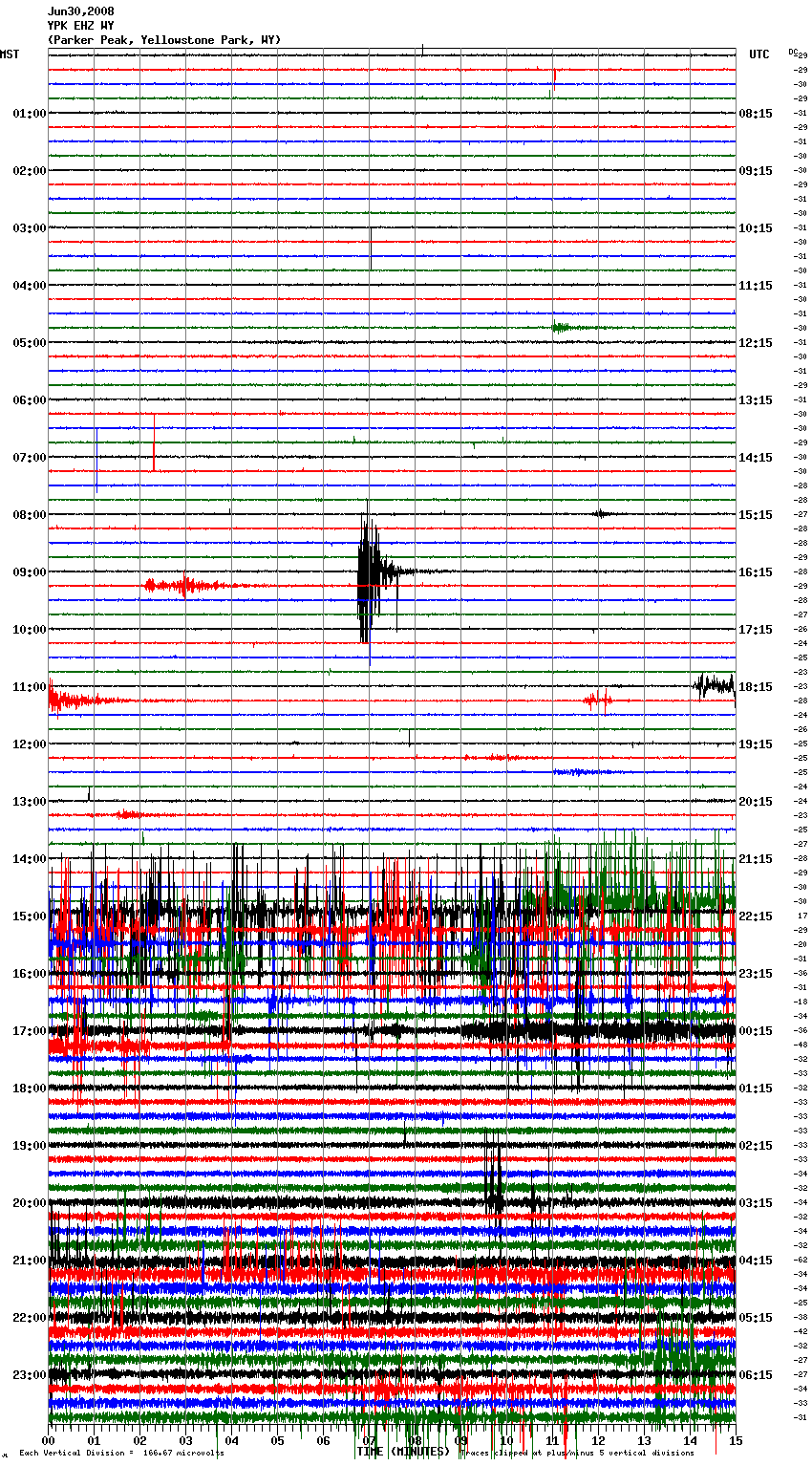
Task: Select the 21:00 MST hour label
Action: (x=30, y=1261)
